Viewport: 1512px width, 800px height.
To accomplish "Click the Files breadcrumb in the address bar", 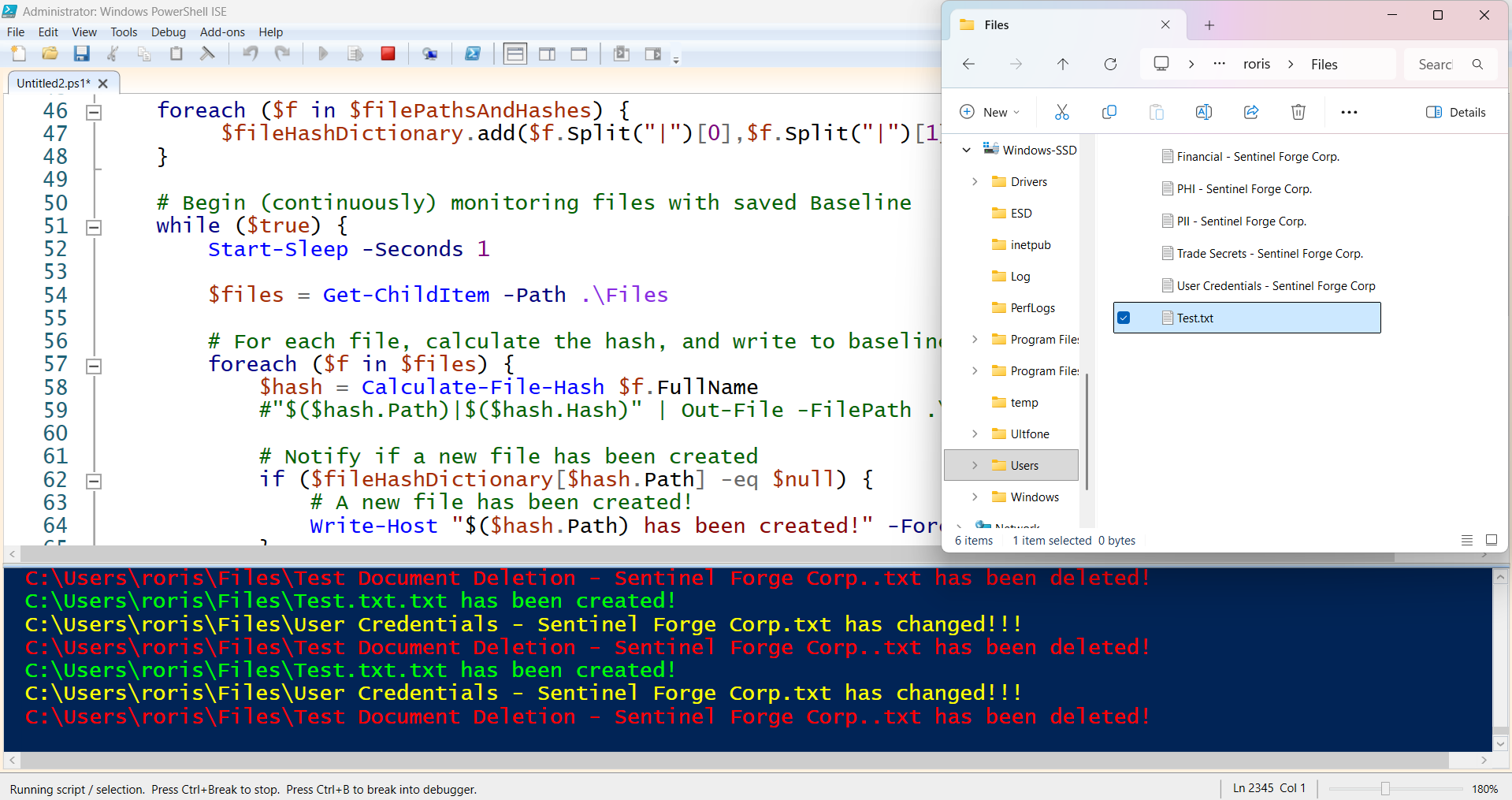I will (x=1324, y=65).
